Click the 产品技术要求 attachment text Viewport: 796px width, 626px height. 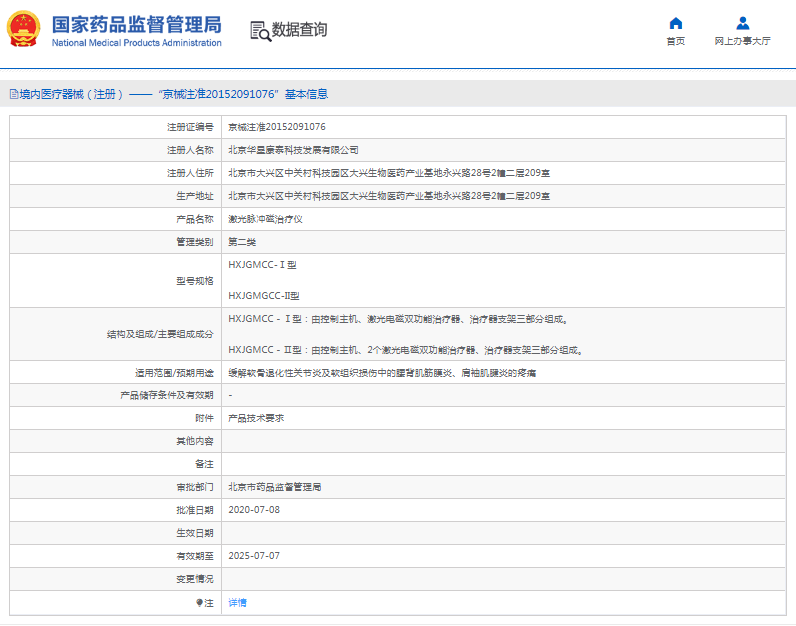pyautogui.click(x=255, y=418)
